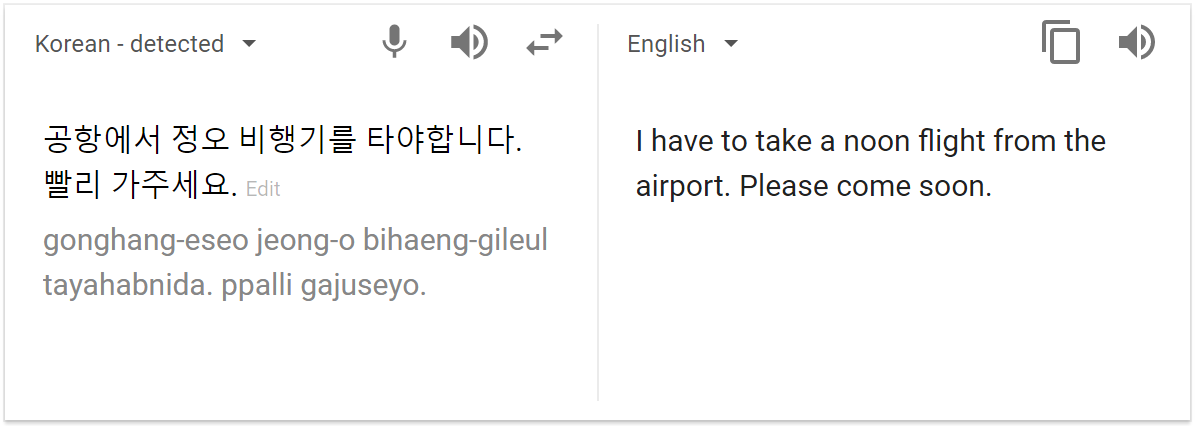1197x426 pixels.
Task: Click the Edit link after the Korean text
Action: click(263, 189)
